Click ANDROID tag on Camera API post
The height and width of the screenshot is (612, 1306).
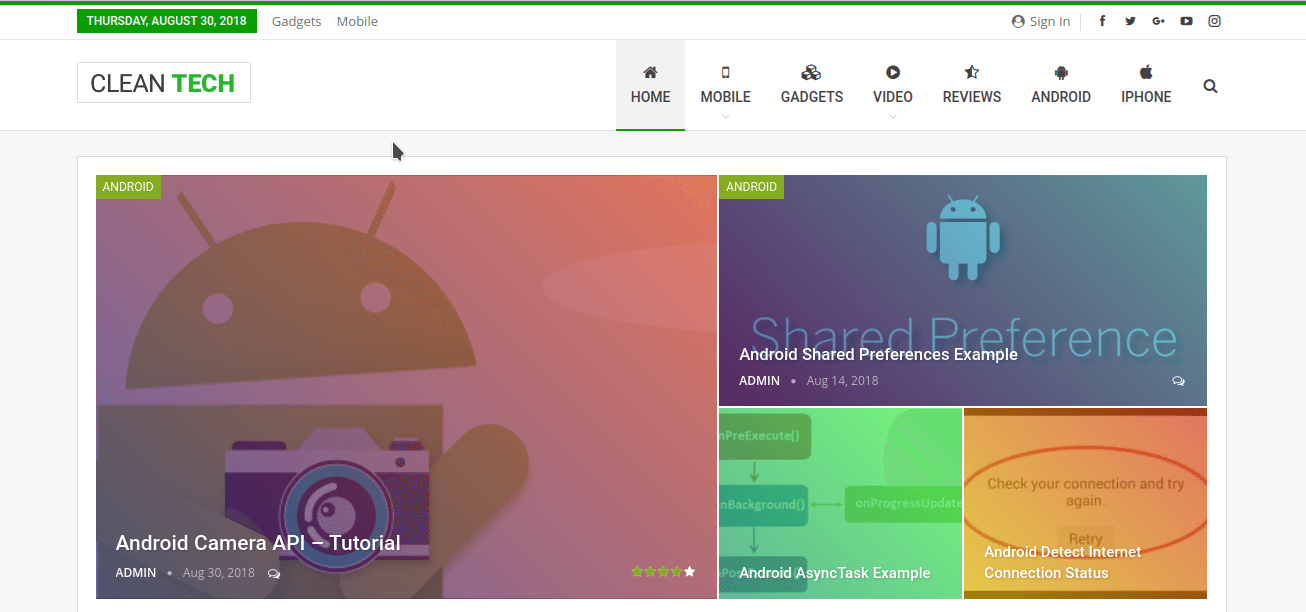(128, 187)
